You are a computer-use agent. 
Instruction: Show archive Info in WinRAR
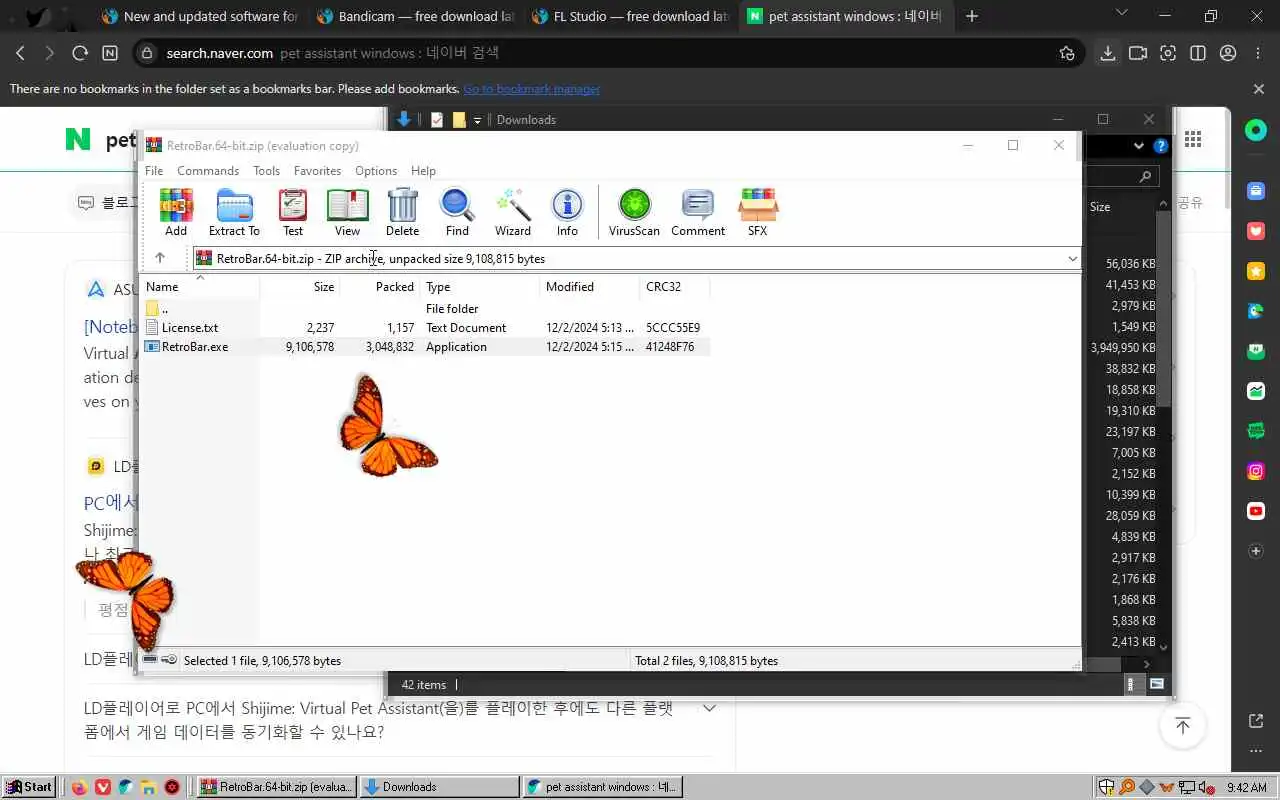coord(567,213)
